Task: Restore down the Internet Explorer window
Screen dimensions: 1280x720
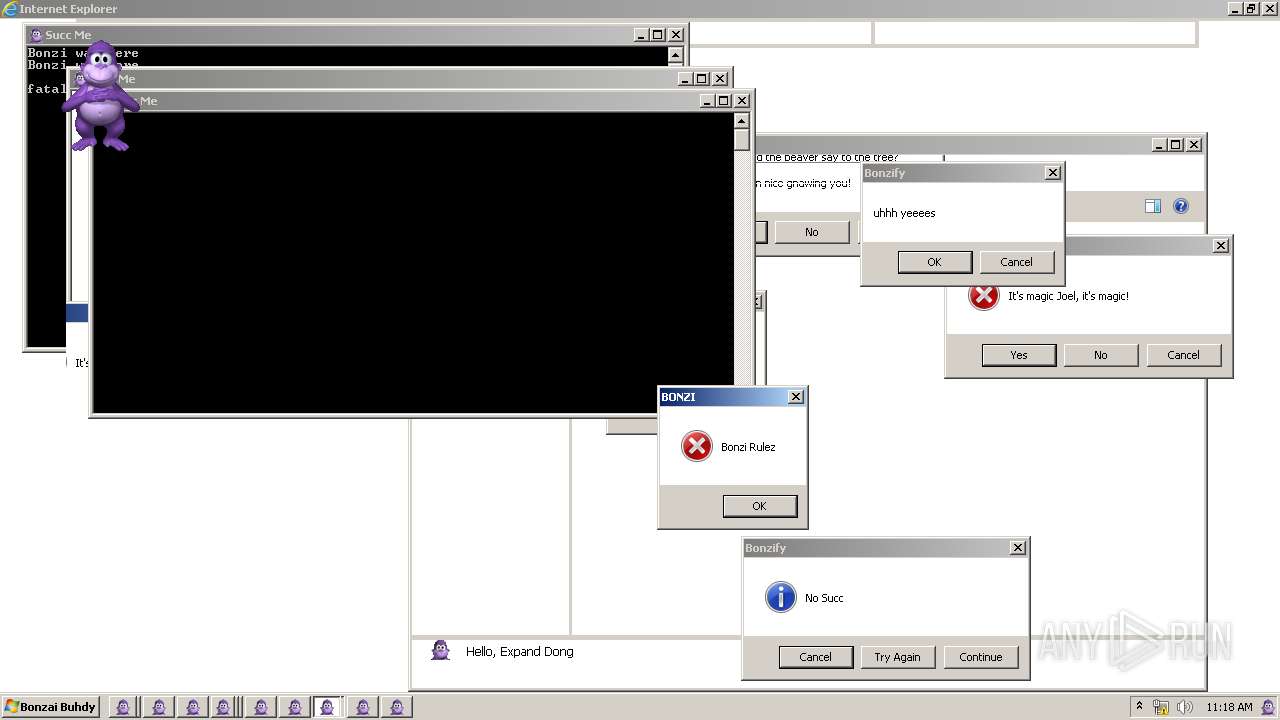Action: (1252, 9)
